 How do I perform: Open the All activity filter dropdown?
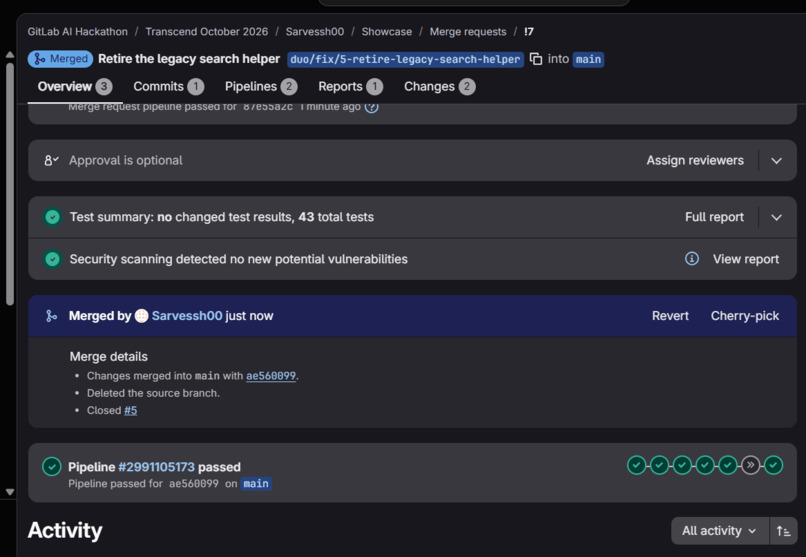[x=720, y=531]
